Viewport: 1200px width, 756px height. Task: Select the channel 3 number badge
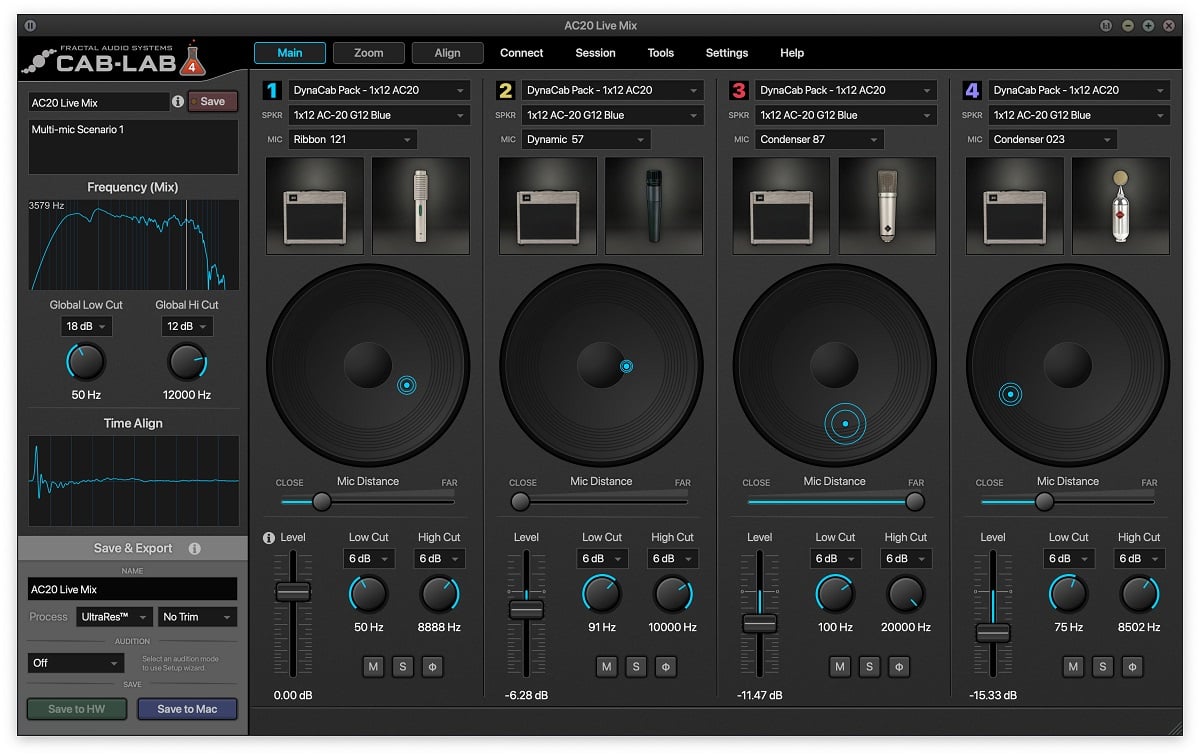pyautogui.click(x=738, y=91)
